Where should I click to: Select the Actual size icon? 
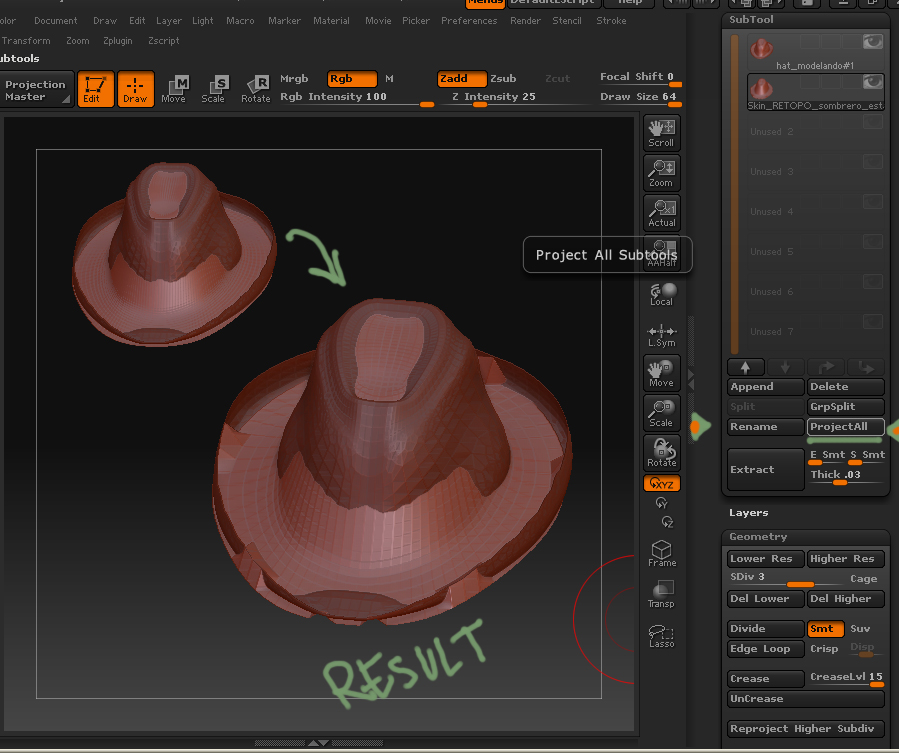pyautogui.click(x=661, y=212)
